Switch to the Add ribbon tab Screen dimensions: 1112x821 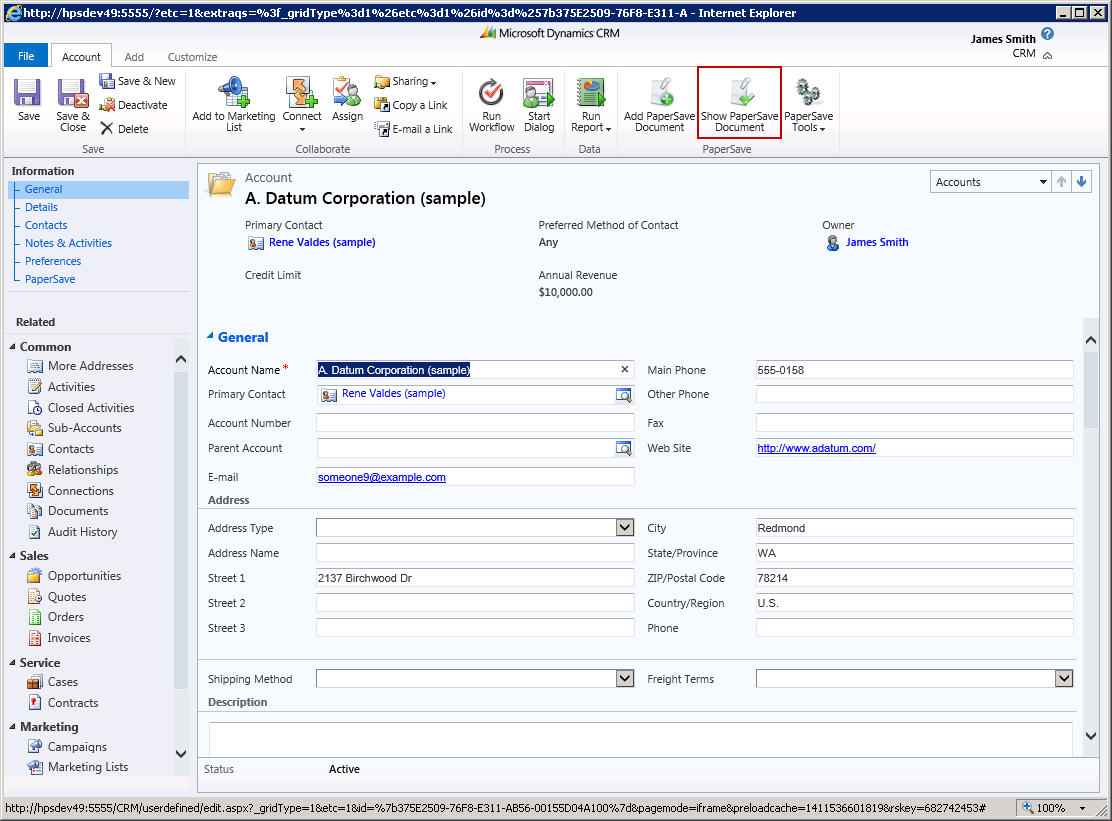click(x=134, y=57)
